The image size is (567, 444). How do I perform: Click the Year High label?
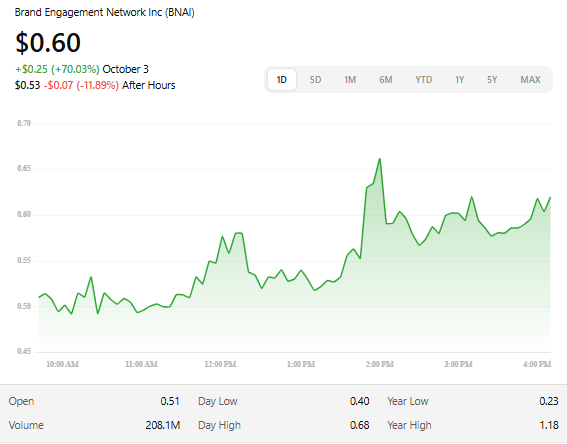pyautogui.click(x=409, y=426)
